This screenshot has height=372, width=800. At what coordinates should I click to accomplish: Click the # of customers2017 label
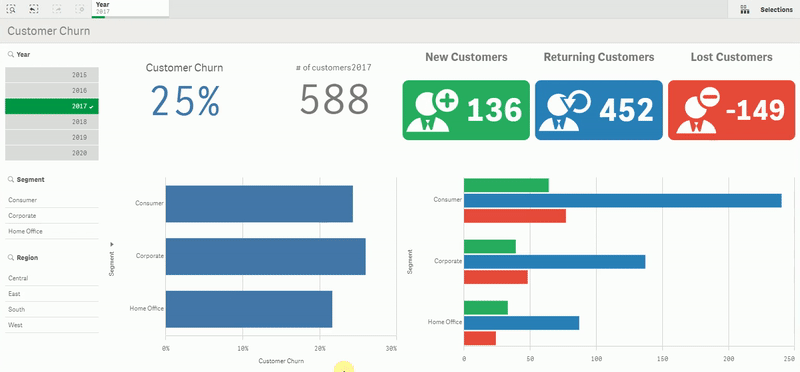click(334, 68)
